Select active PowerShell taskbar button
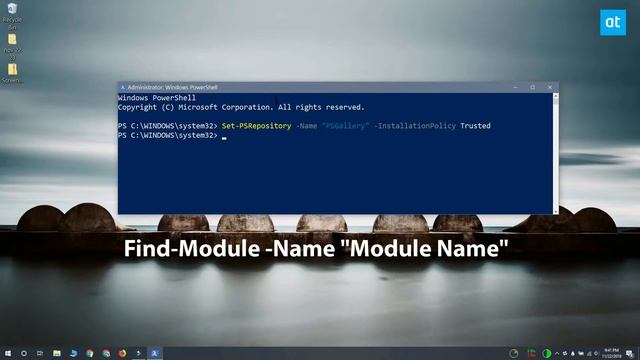The width and height of the screenshot is (640, 360). pyautogui.click(x=155, y=353)
